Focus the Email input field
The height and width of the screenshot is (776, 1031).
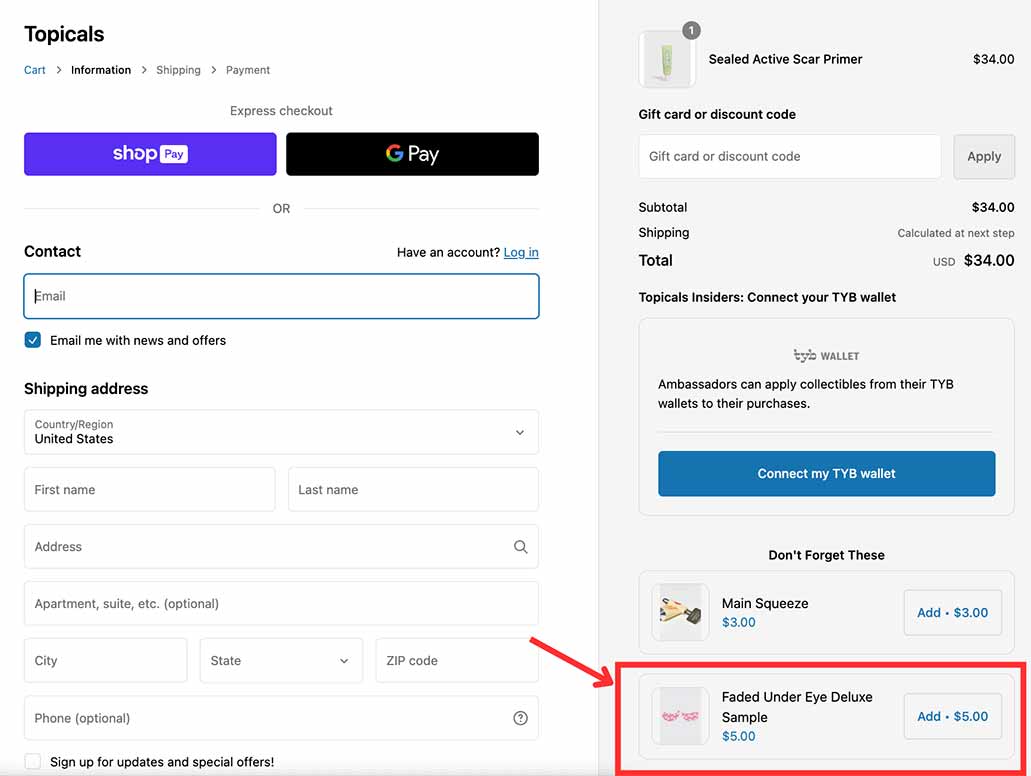click(281, 296)
